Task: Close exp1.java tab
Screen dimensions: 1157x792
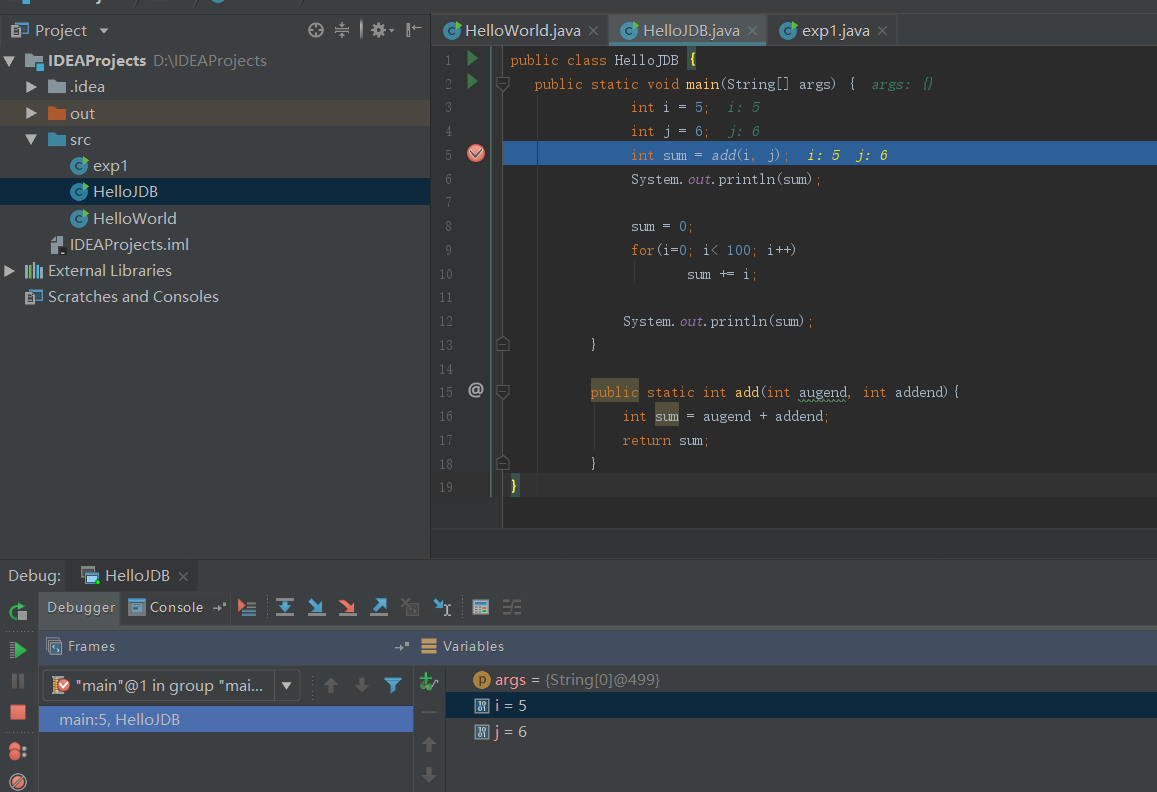Action: 882,31
